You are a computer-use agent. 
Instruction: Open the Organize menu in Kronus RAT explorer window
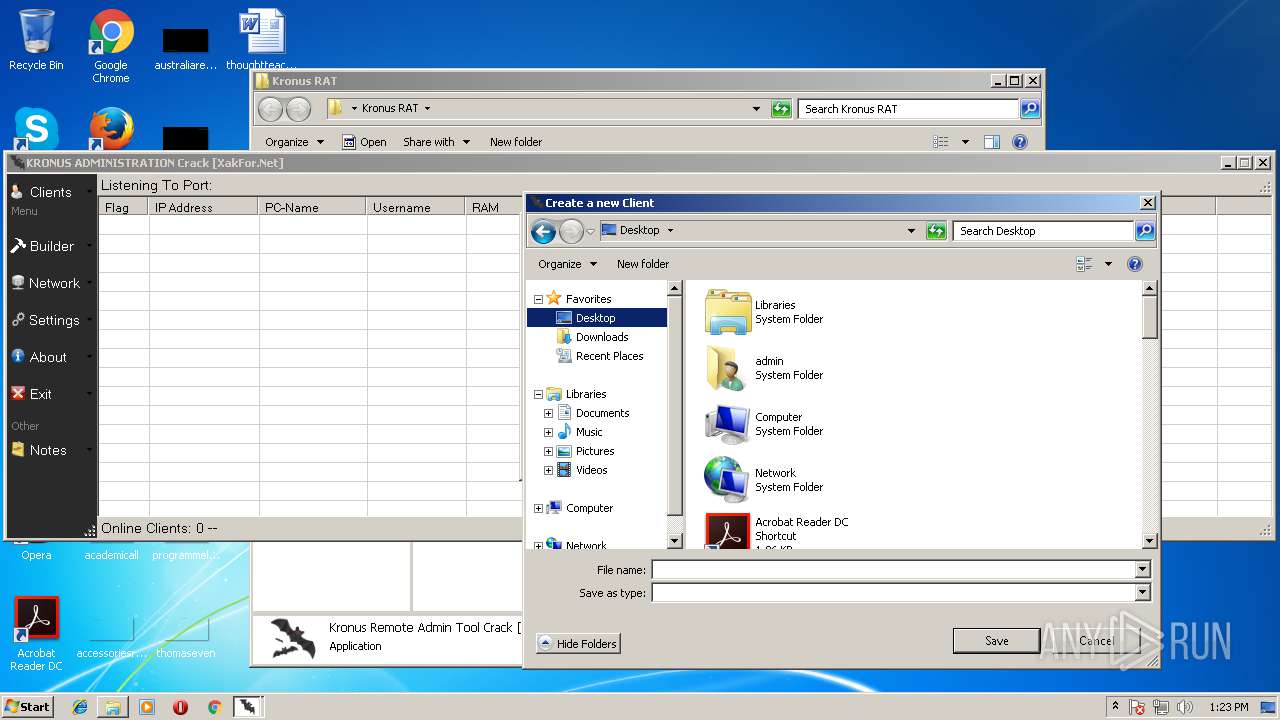[294, 142]
